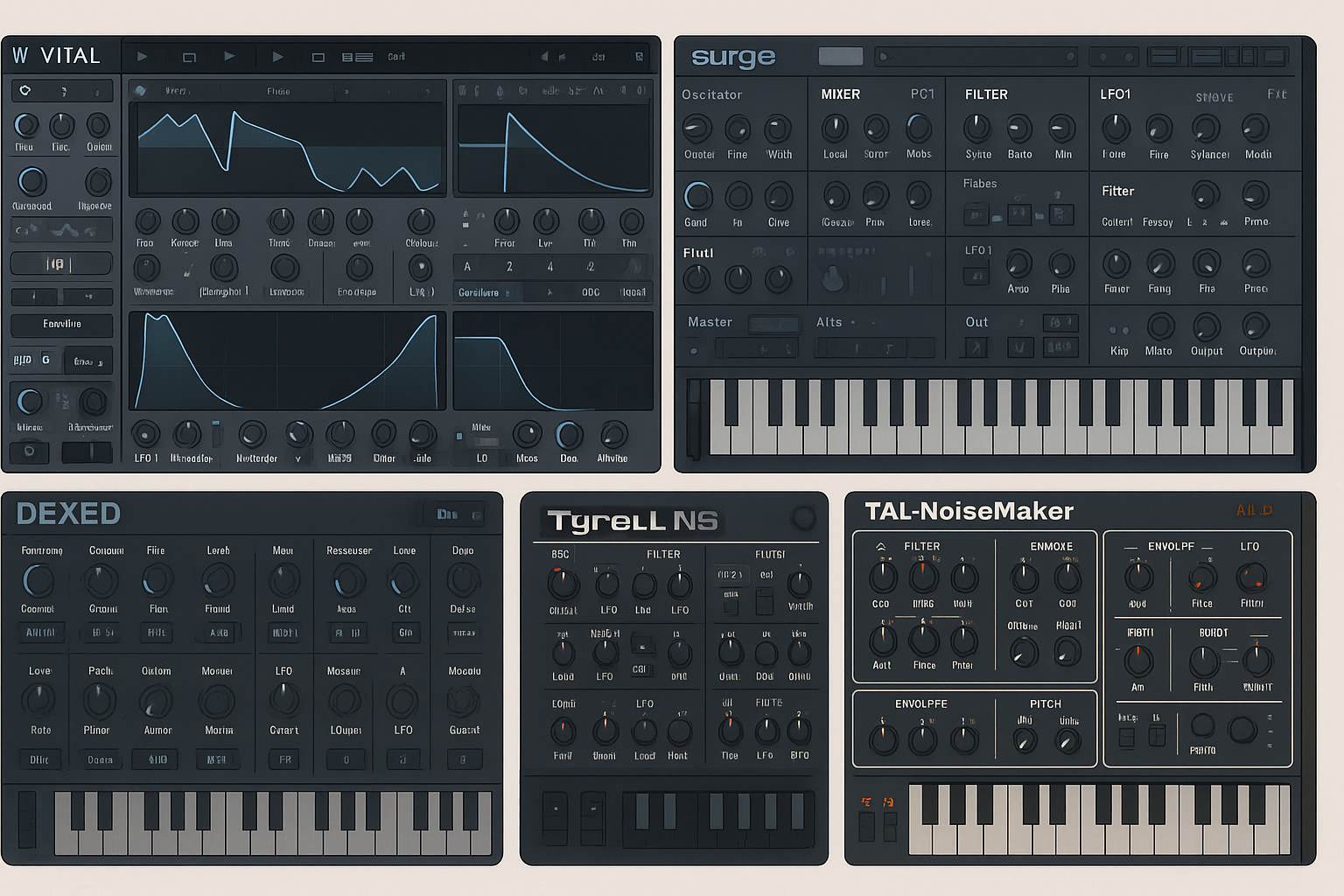The height and width of the screenshot is (896, 1344).
Task: Click the small icon button under Surge's LFO 1 label
Action: (x=976, y=276)
